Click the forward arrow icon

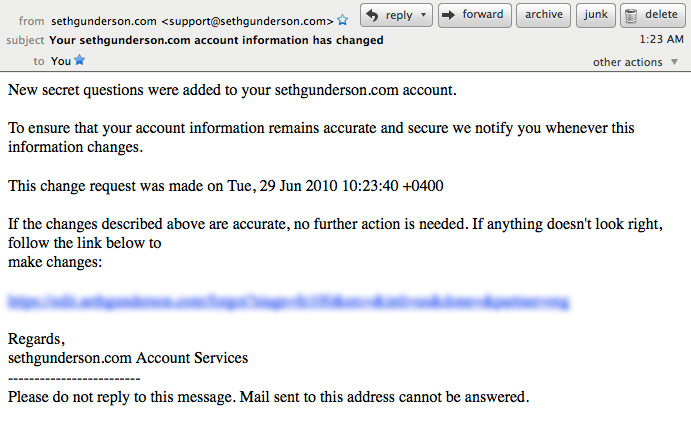click(x=449, y=15)
